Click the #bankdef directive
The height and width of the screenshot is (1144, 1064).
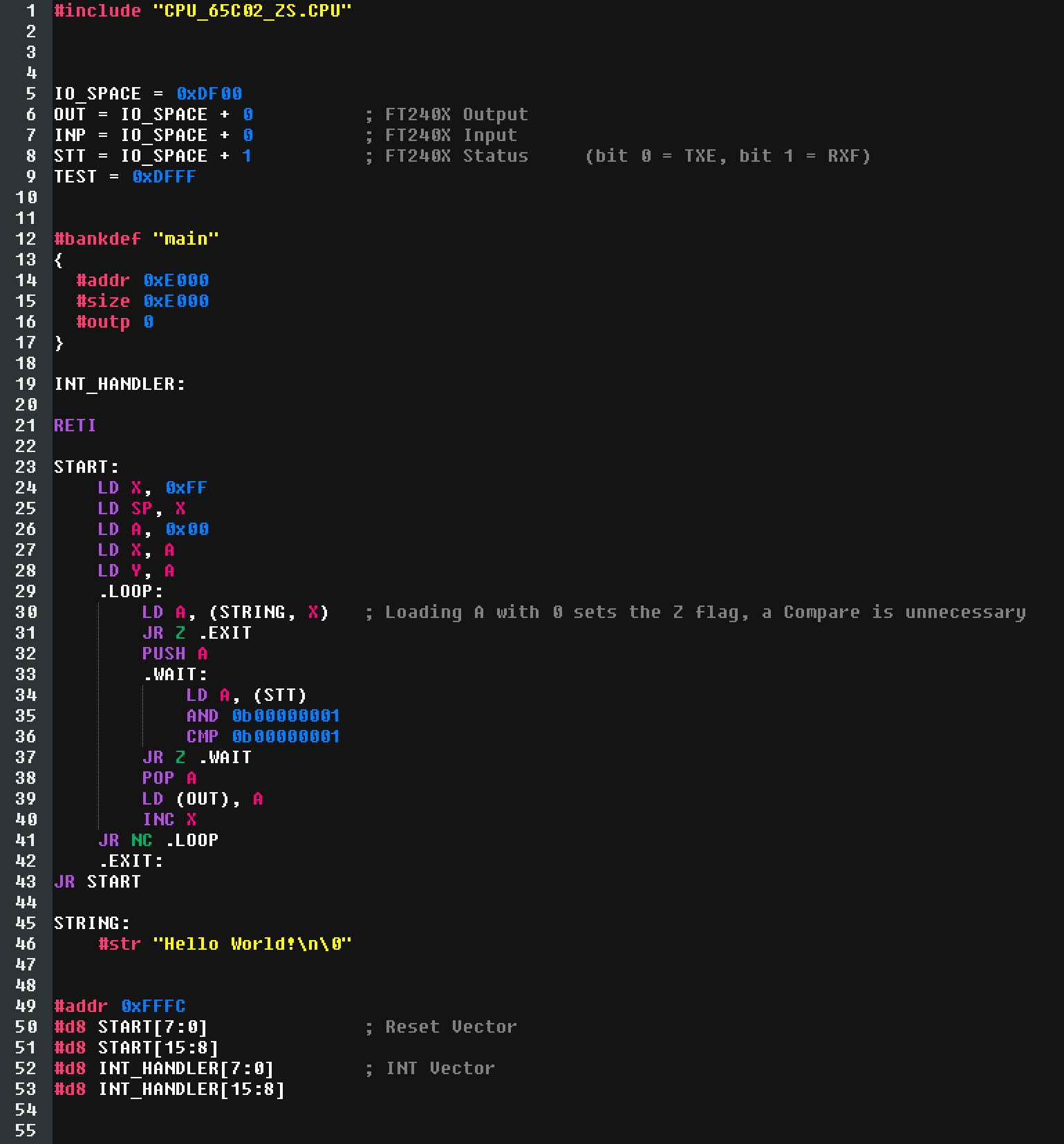coord(97,239)
